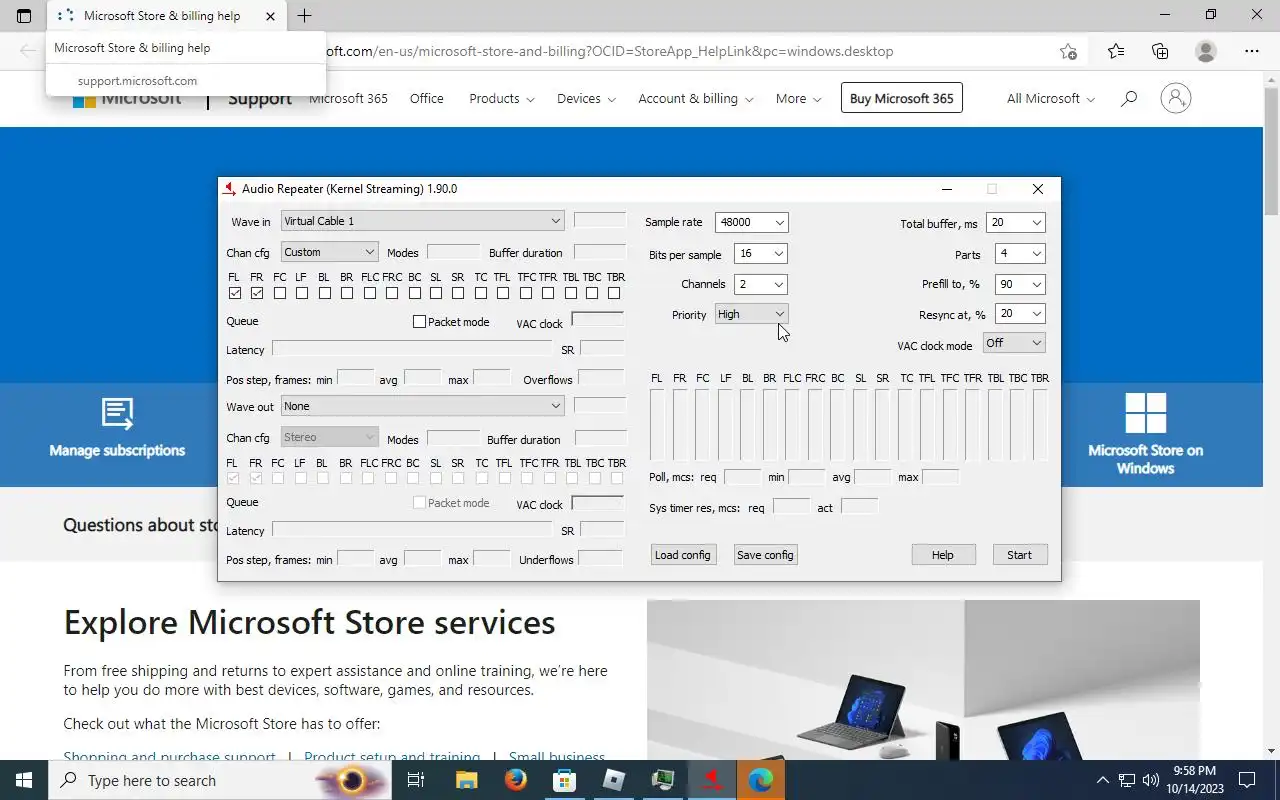Open the Wave out device dropdown
The width and height of the screenshot is (1280, 800).
(x=422, y=406)
